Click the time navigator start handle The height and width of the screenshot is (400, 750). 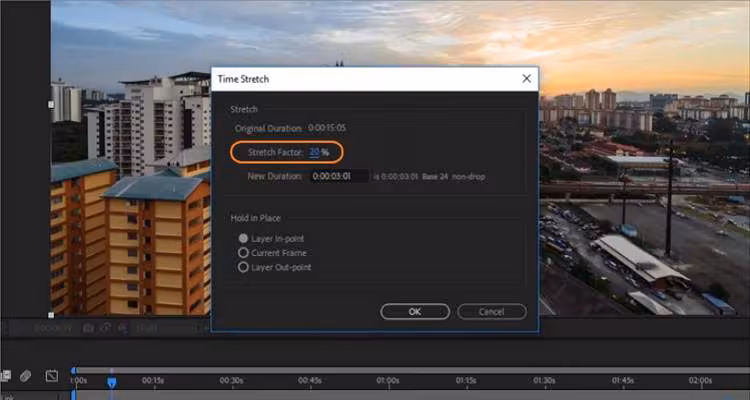click(x=73, y=370)
